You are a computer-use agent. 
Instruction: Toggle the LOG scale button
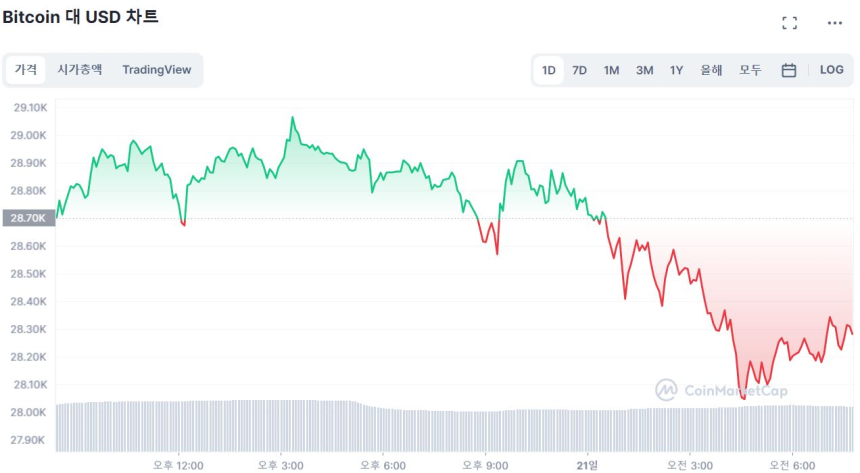831,70
